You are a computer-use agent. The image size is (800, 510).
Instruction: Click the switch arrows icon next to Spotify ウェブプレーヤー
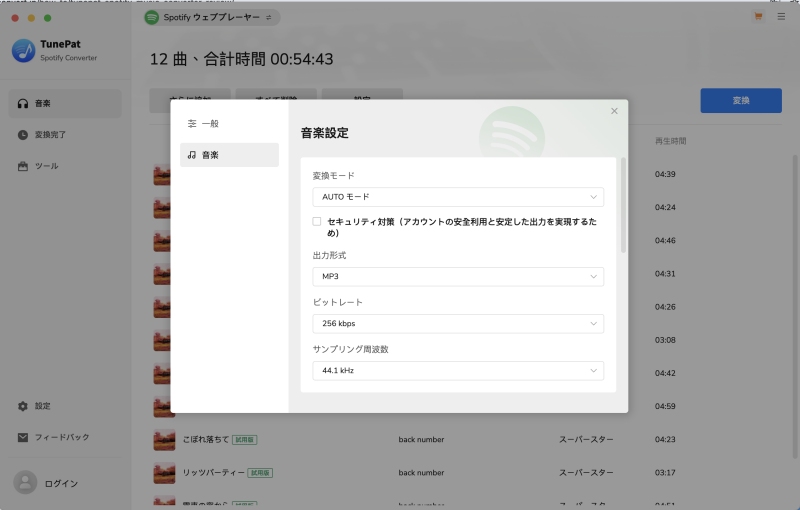[x=269, y=17]
